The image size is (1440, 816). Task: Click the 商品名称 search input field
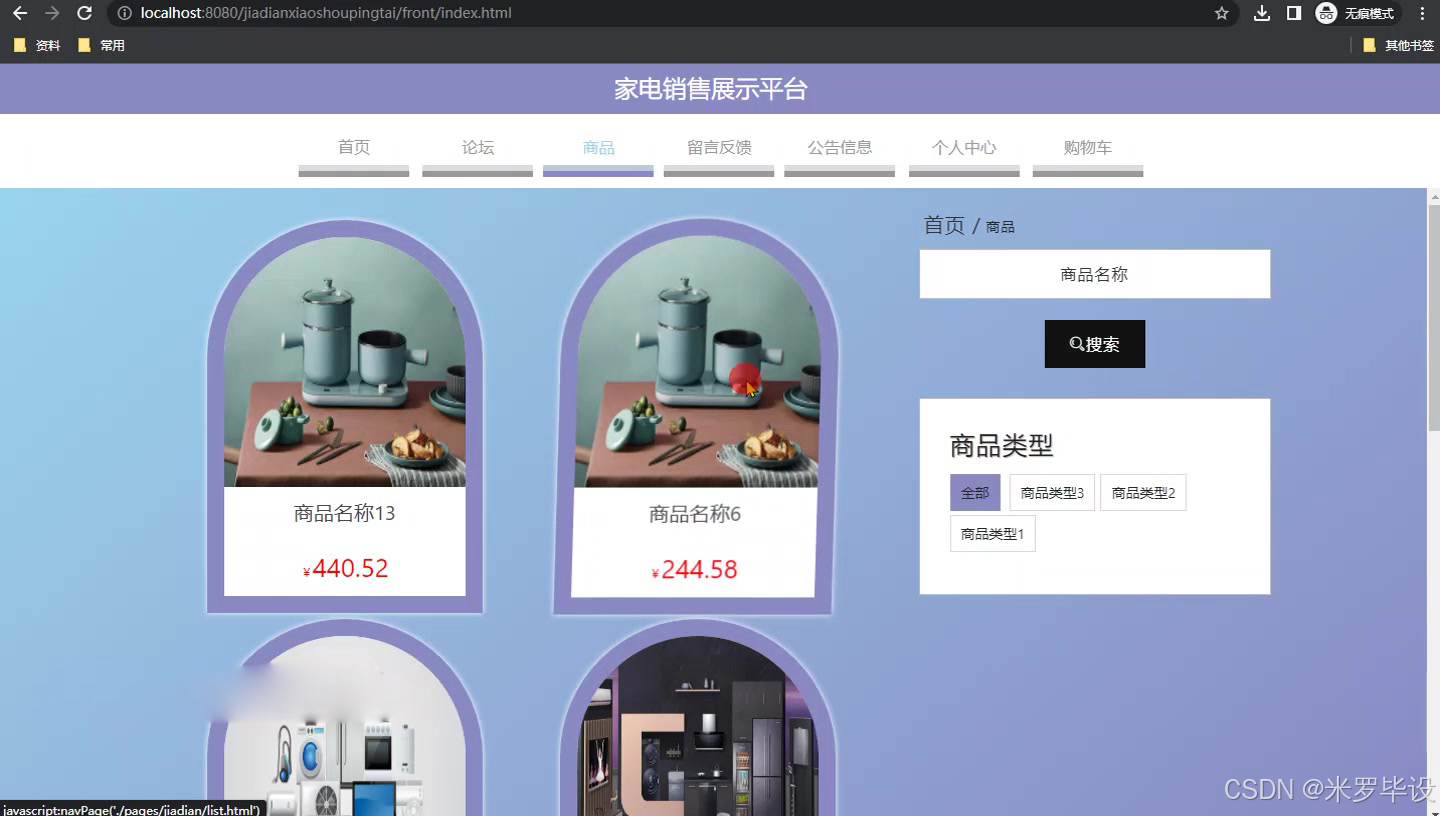1095,273
